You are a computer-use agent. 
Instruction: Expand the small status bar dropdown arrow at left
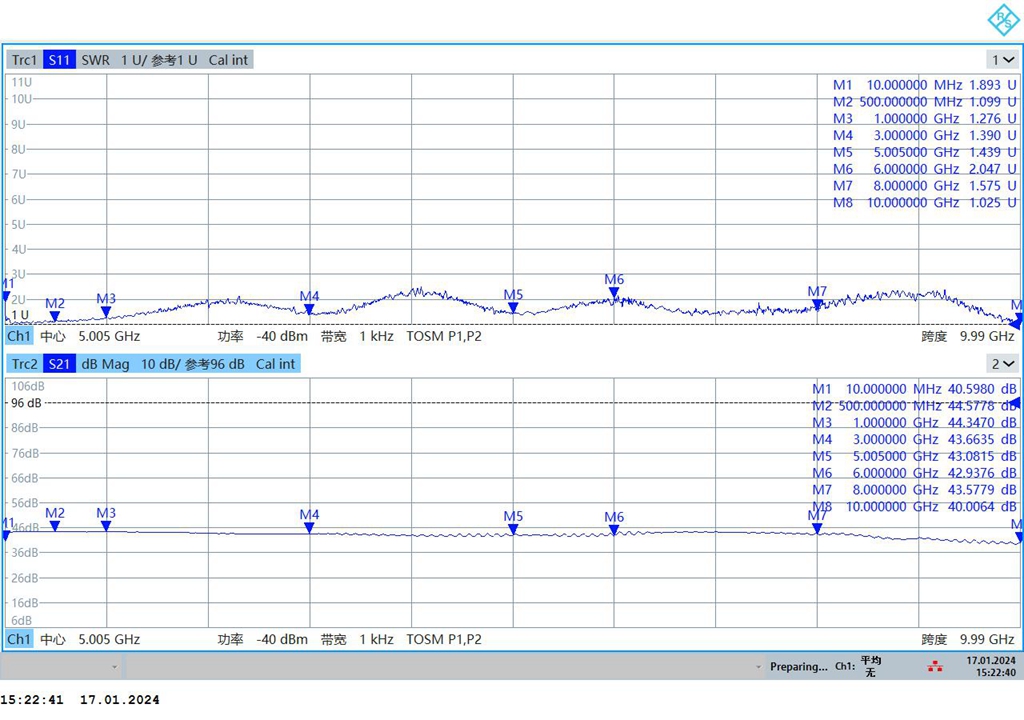(x=114, y=667)
